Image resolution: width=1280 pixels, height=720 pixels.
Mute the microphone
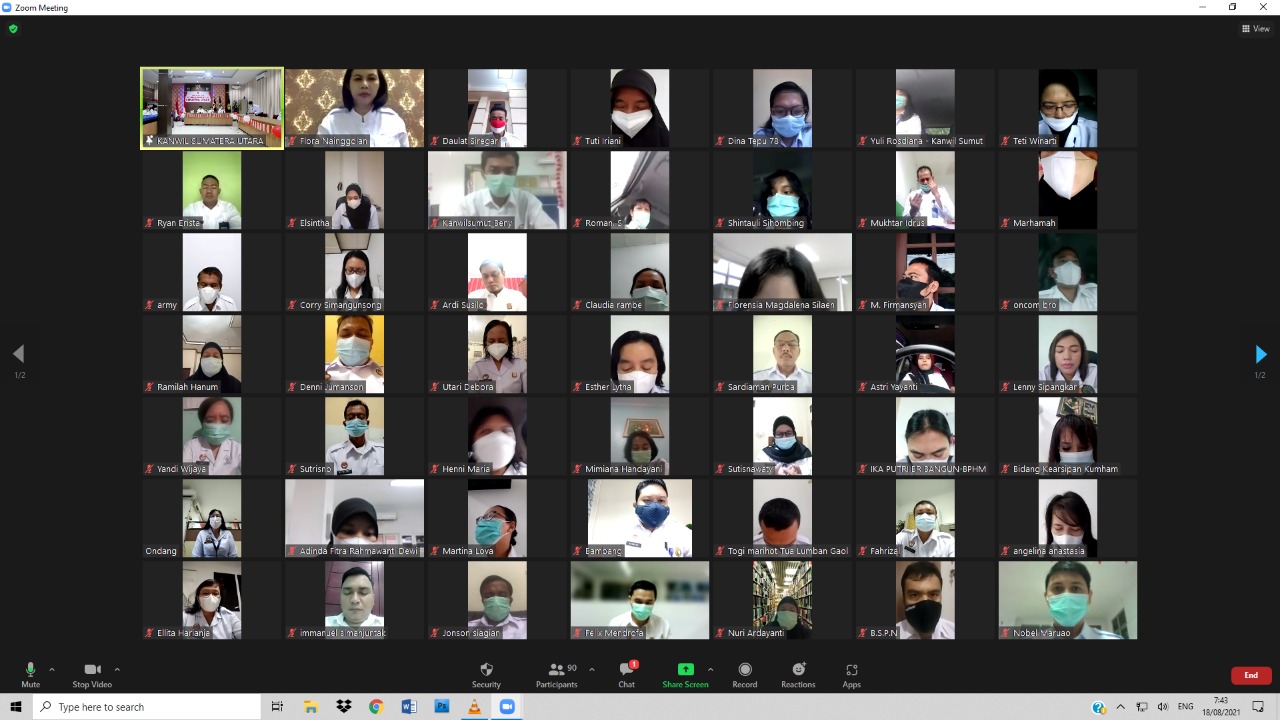pos(30,674)
